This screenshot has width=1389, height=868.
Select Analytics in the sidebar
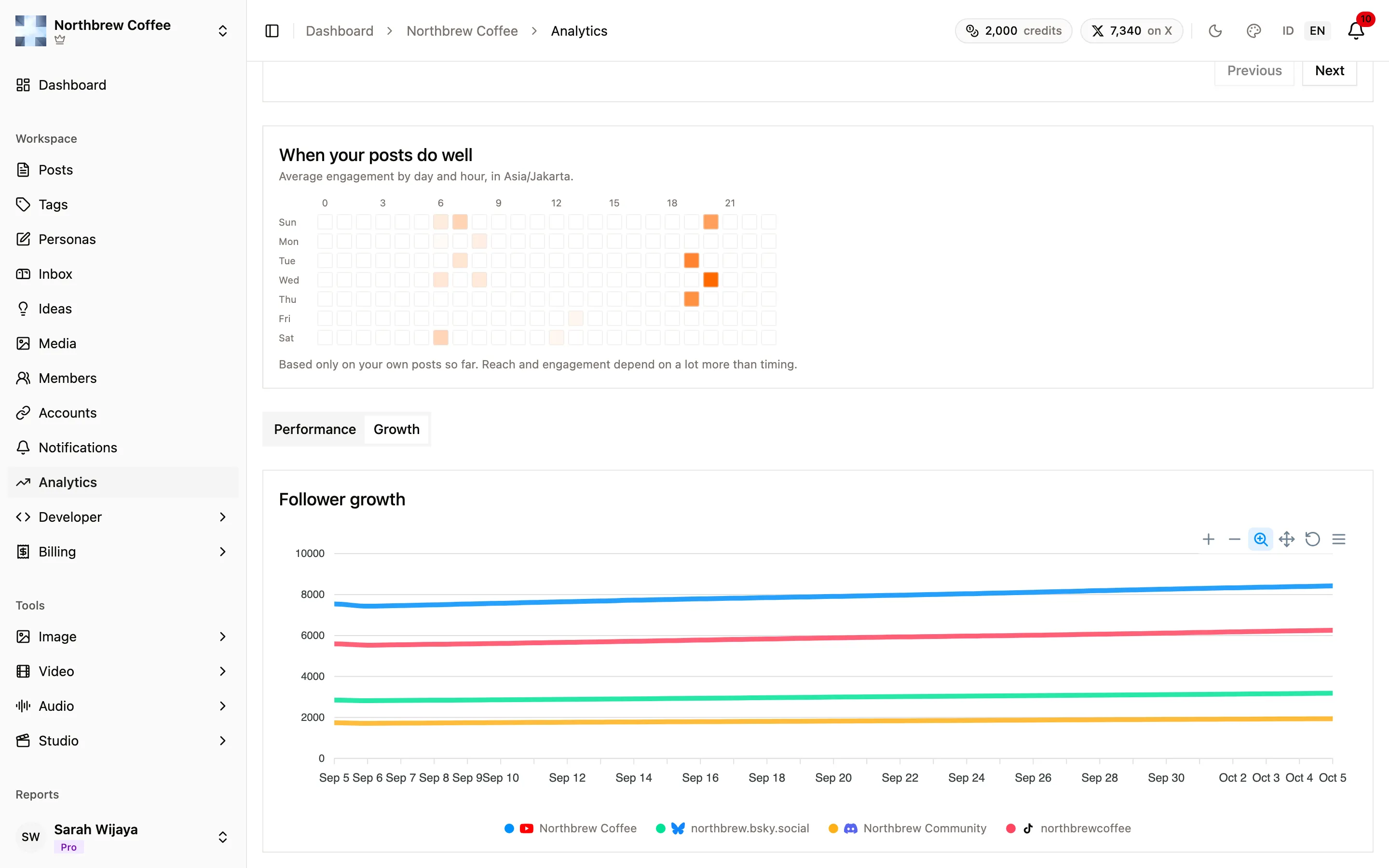tap(123, 482)
